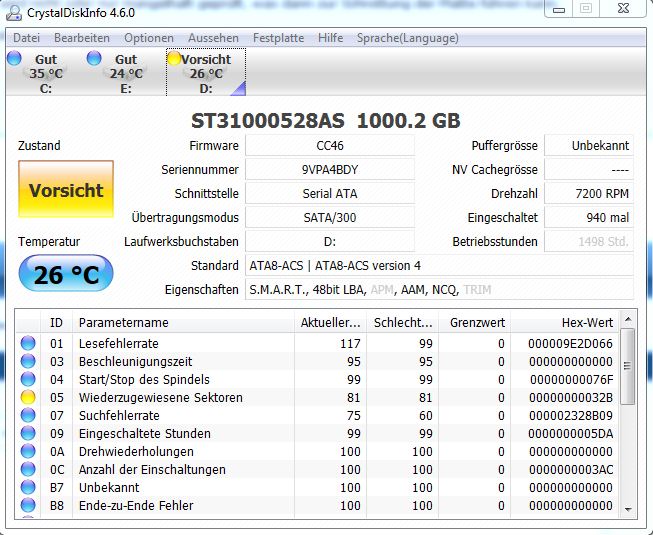Click the scroll up arrow of SMART list
This screenshot has height=535, width=653.
click(628, 319)
